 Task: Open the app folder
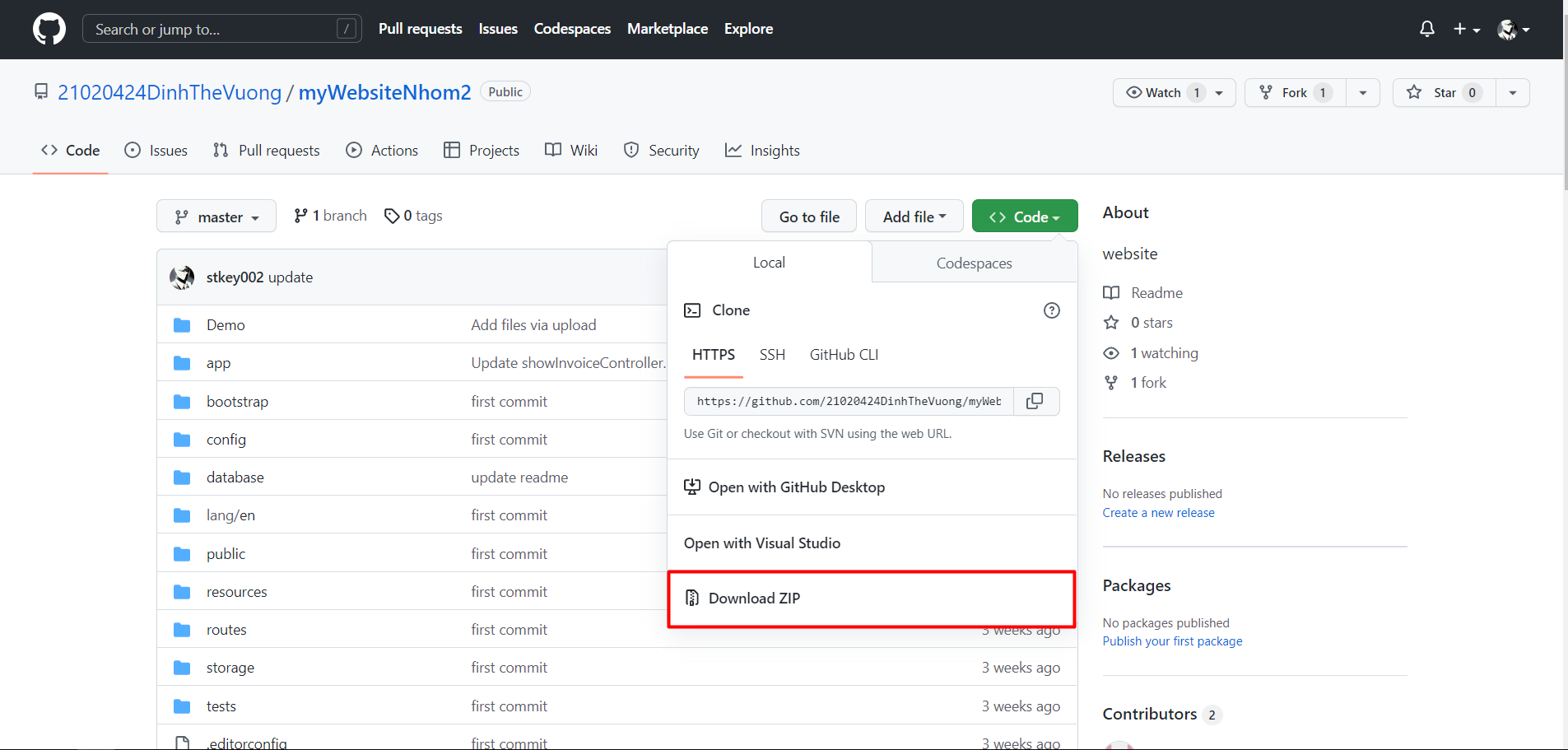pos(217,362)
